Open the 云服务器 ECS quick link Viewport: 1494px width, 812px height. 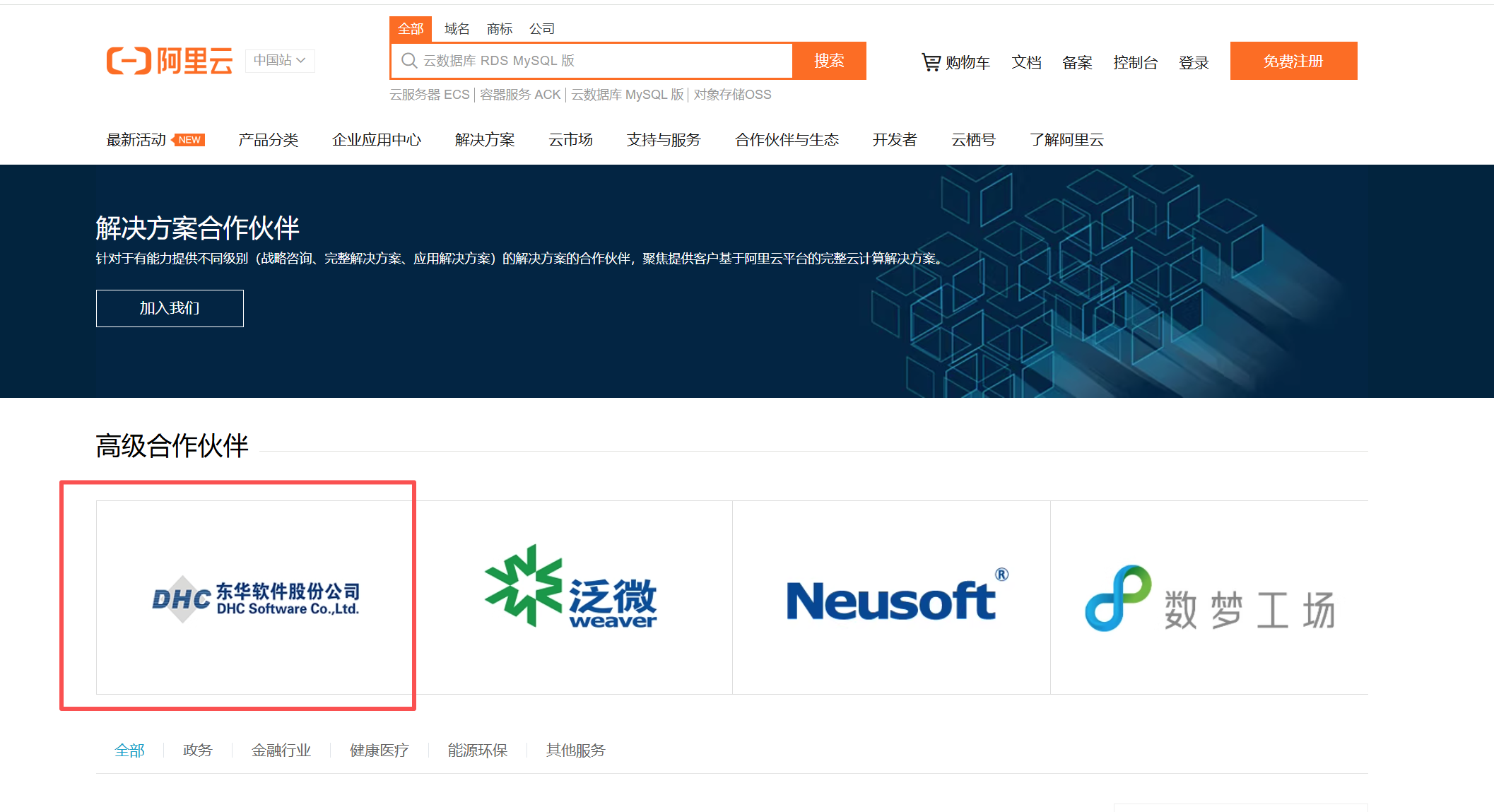click(x=430, y=95)
